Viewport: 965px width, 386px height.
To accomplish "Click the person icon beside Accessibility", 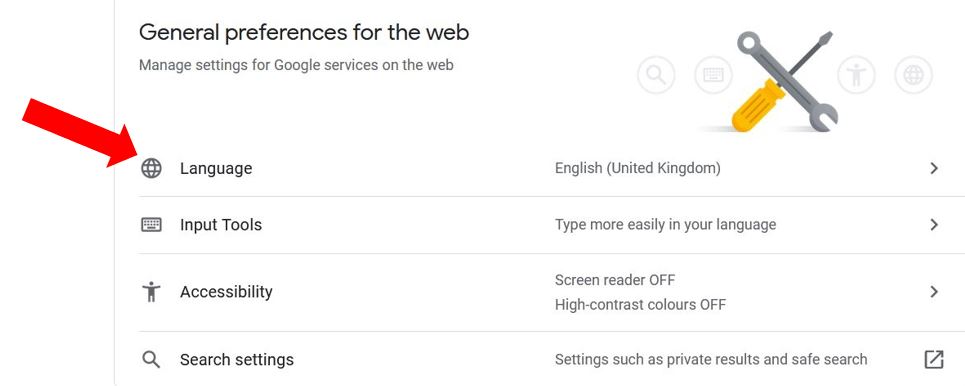I will (151, 292).
